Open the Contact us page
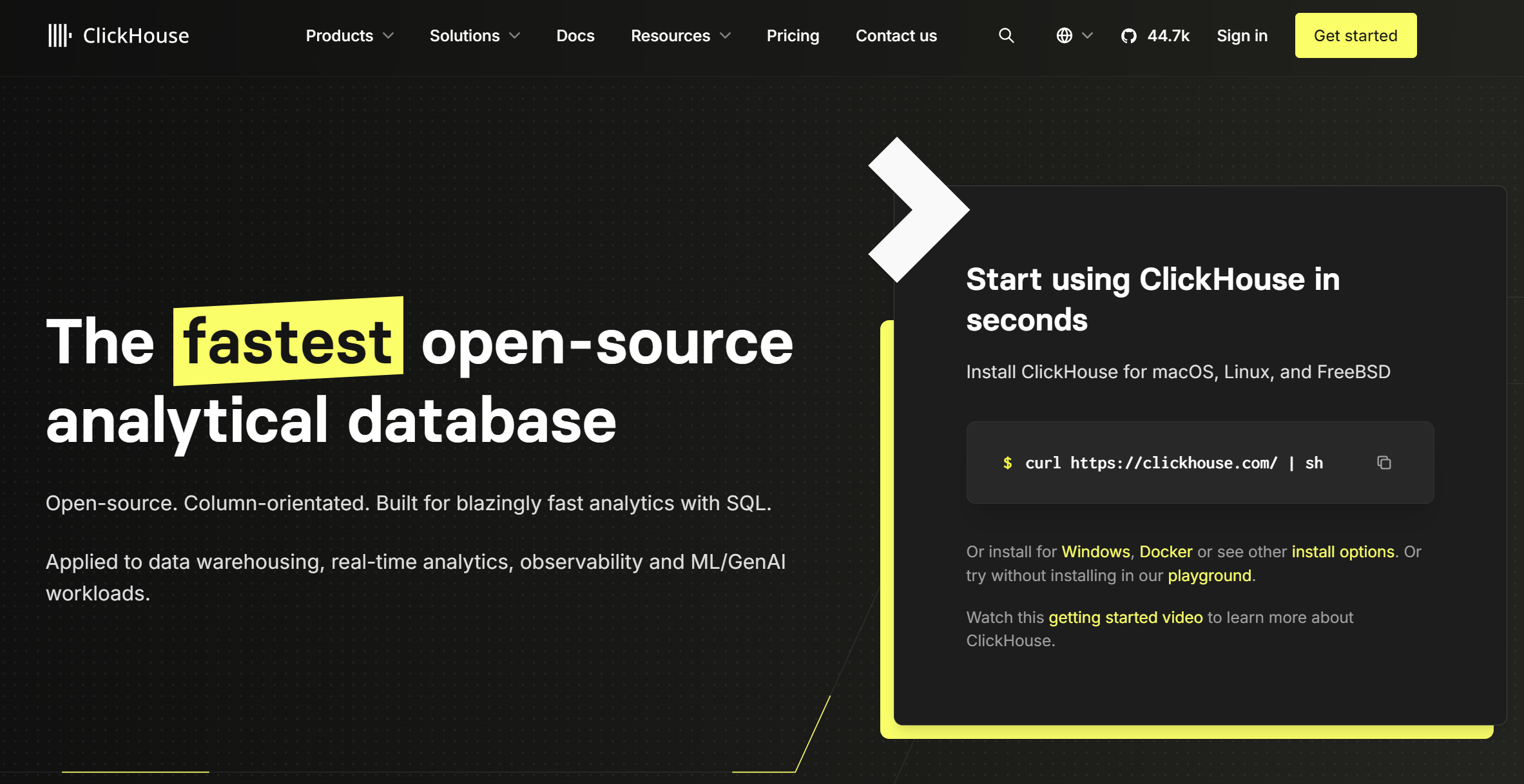Image resolution: width=1524 pixels, height=784 pixels. pos(896,35)
